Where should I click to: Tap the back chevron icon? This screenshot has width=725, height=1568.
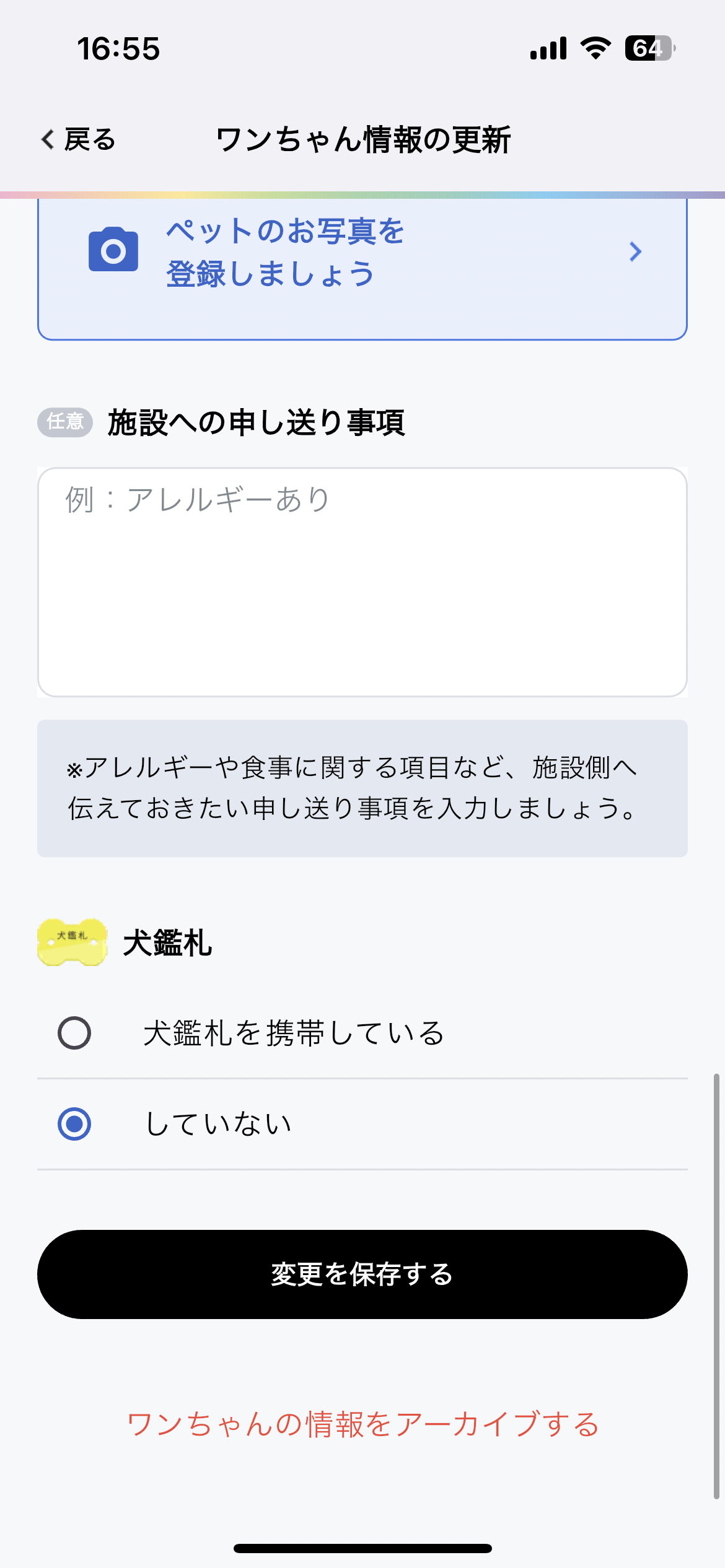(x=48, y=139)
